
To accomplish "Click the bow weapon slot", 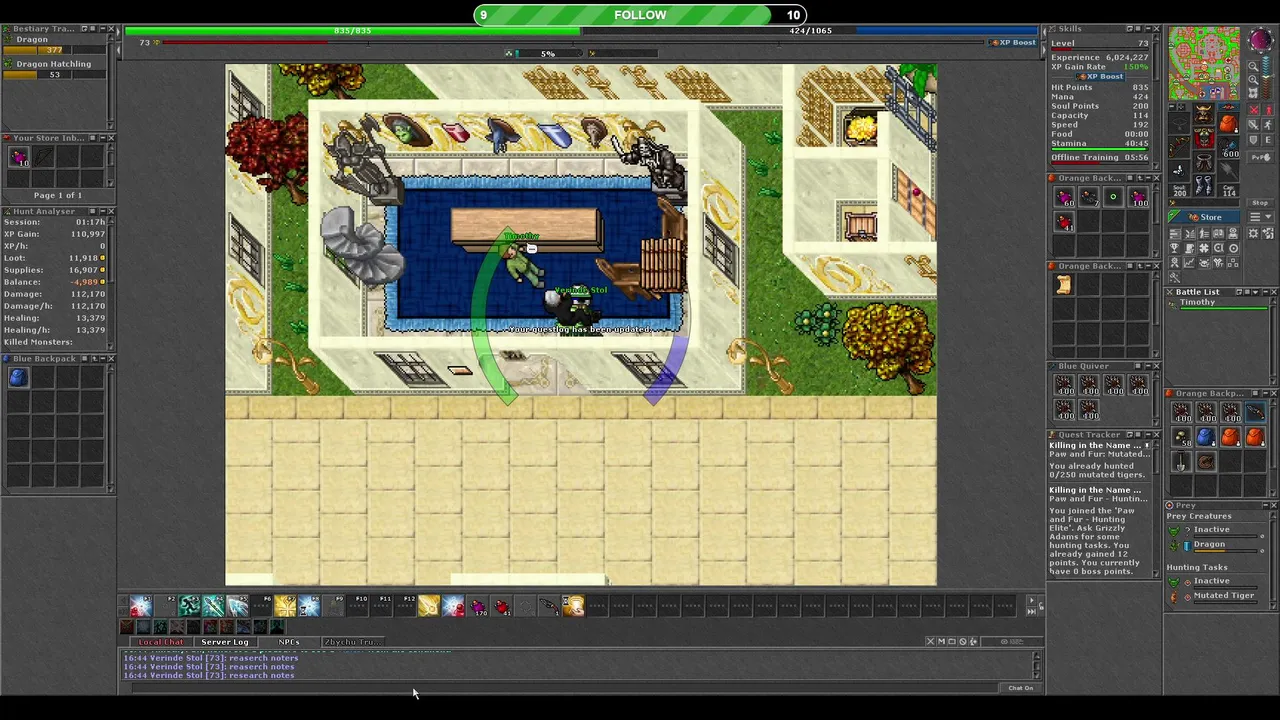I will (1179, 147).
